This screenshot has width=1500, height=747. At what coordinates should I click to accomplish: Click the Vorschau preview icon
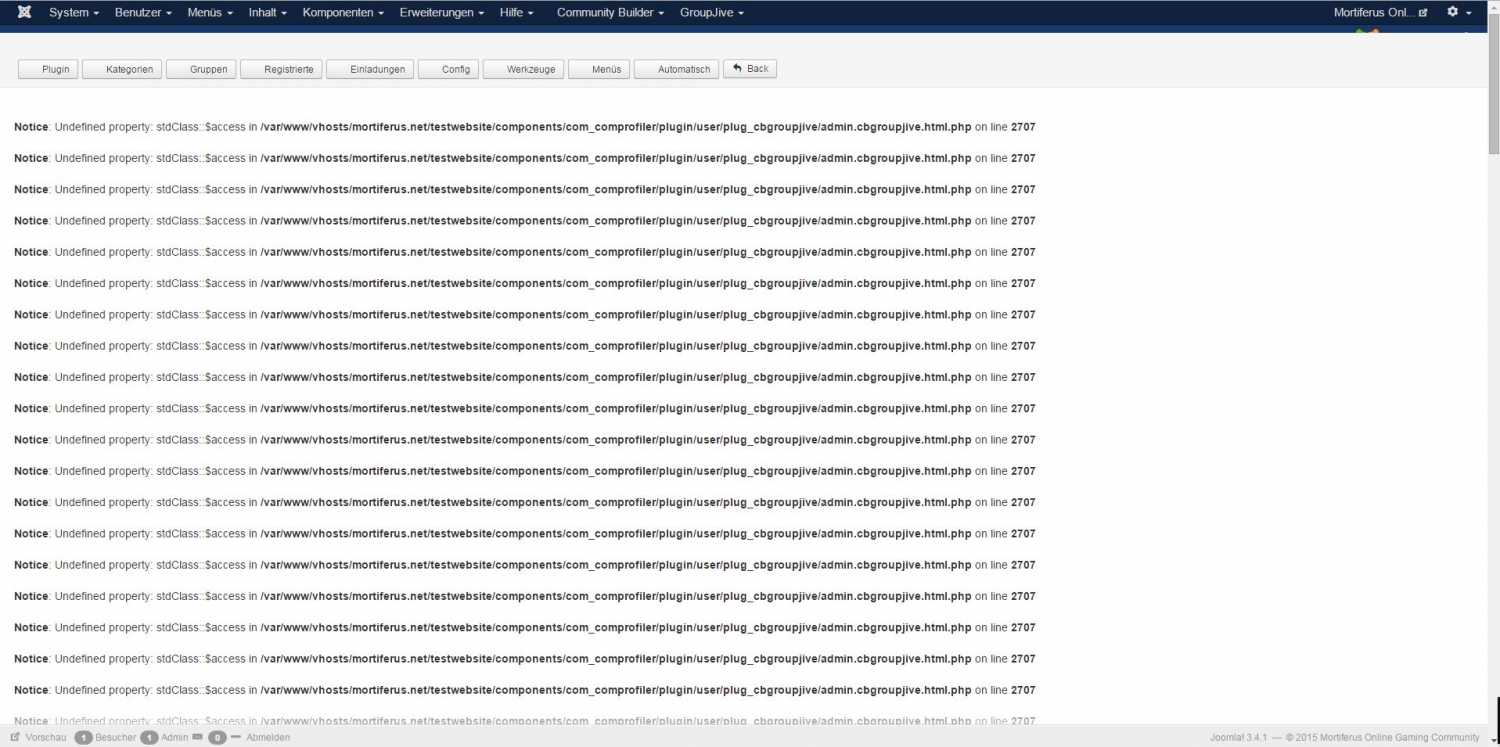click(15, 737)
